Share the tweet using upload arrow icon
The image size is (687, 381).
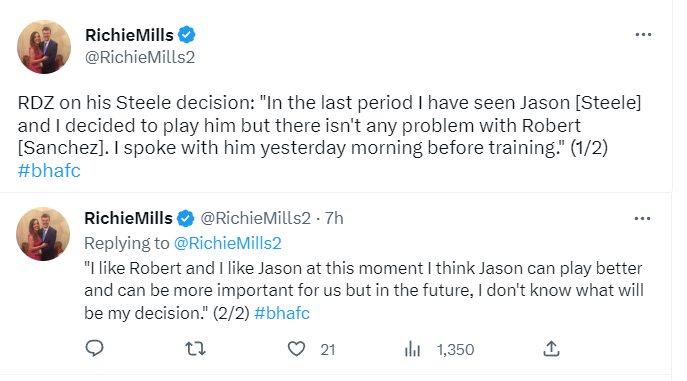pyautogui.click(x=551, y=349)
